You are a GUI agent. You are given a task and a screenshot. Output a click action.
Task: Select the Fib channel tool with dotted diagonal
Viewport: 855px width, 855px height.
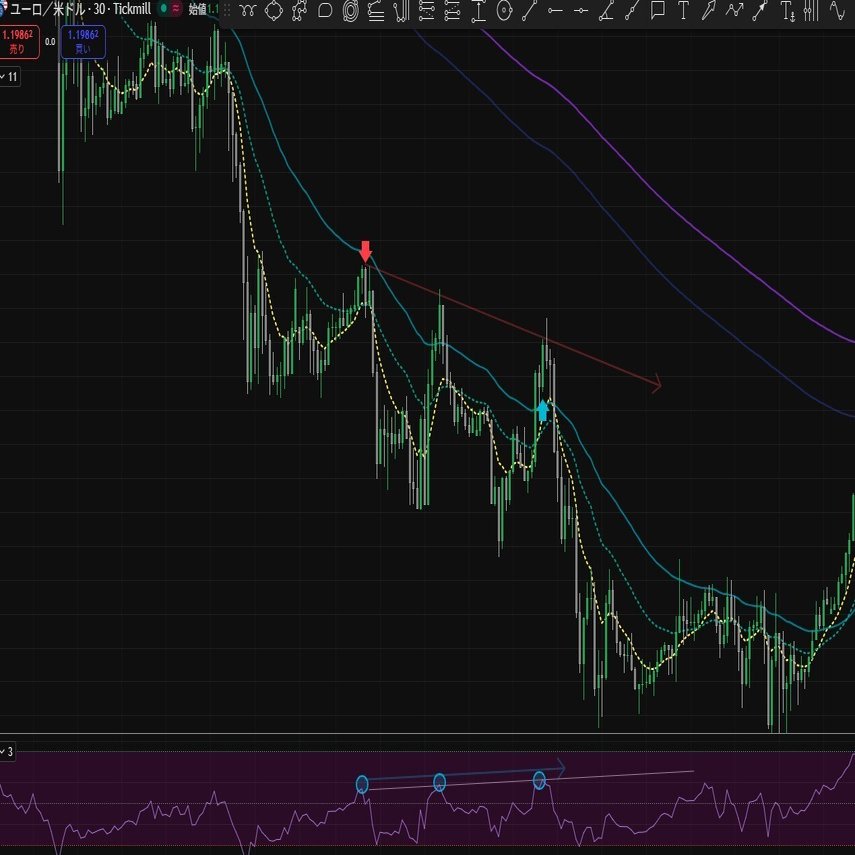[x=427, y=10]
